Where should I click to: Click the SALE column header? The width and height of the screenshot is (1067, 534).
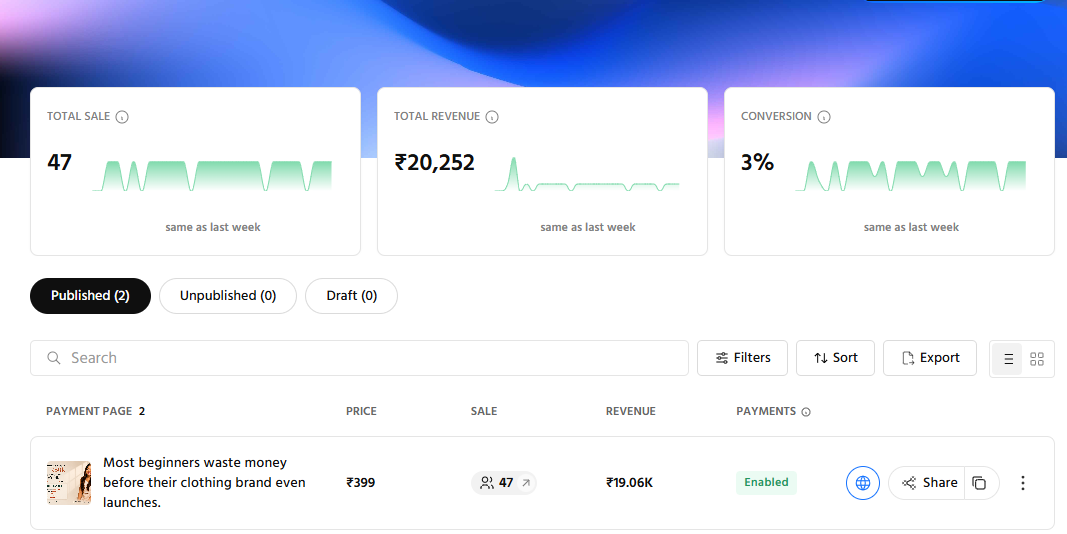point(484,412)
